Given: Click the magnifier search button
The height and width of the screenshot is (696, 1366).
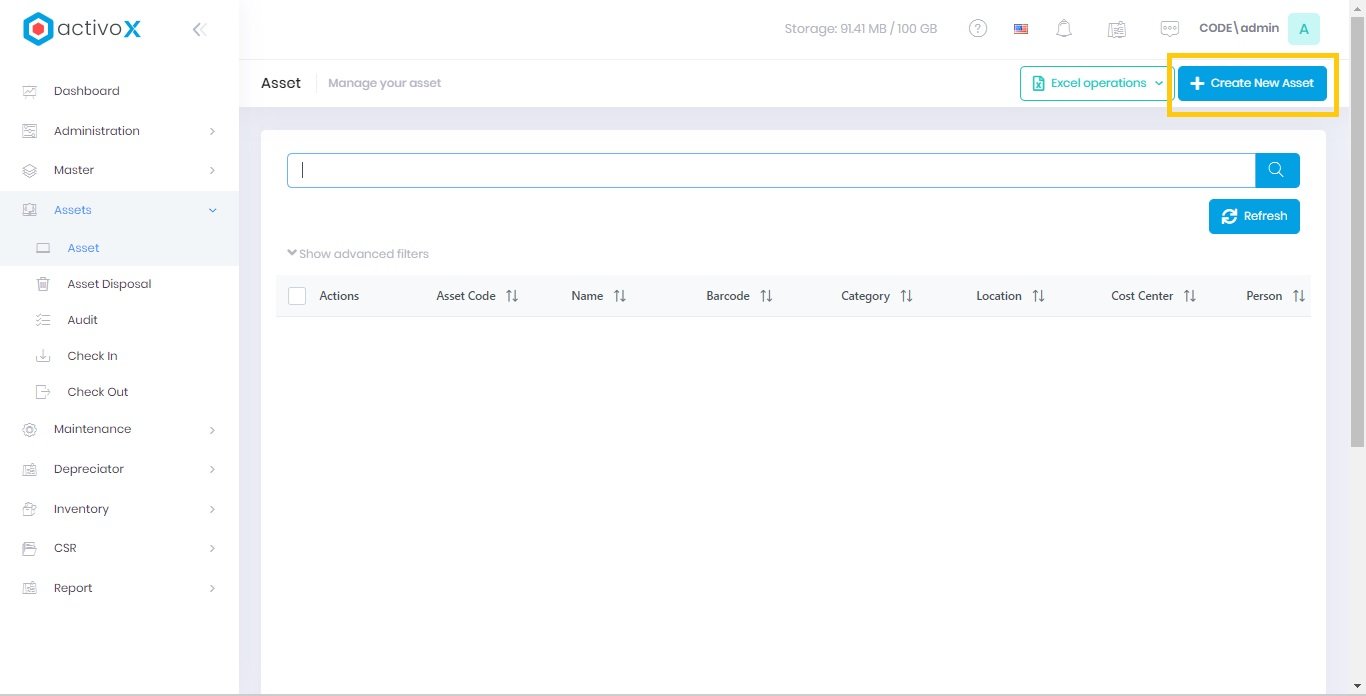Looking at the screenshot, I should [x=1277, y=170].
